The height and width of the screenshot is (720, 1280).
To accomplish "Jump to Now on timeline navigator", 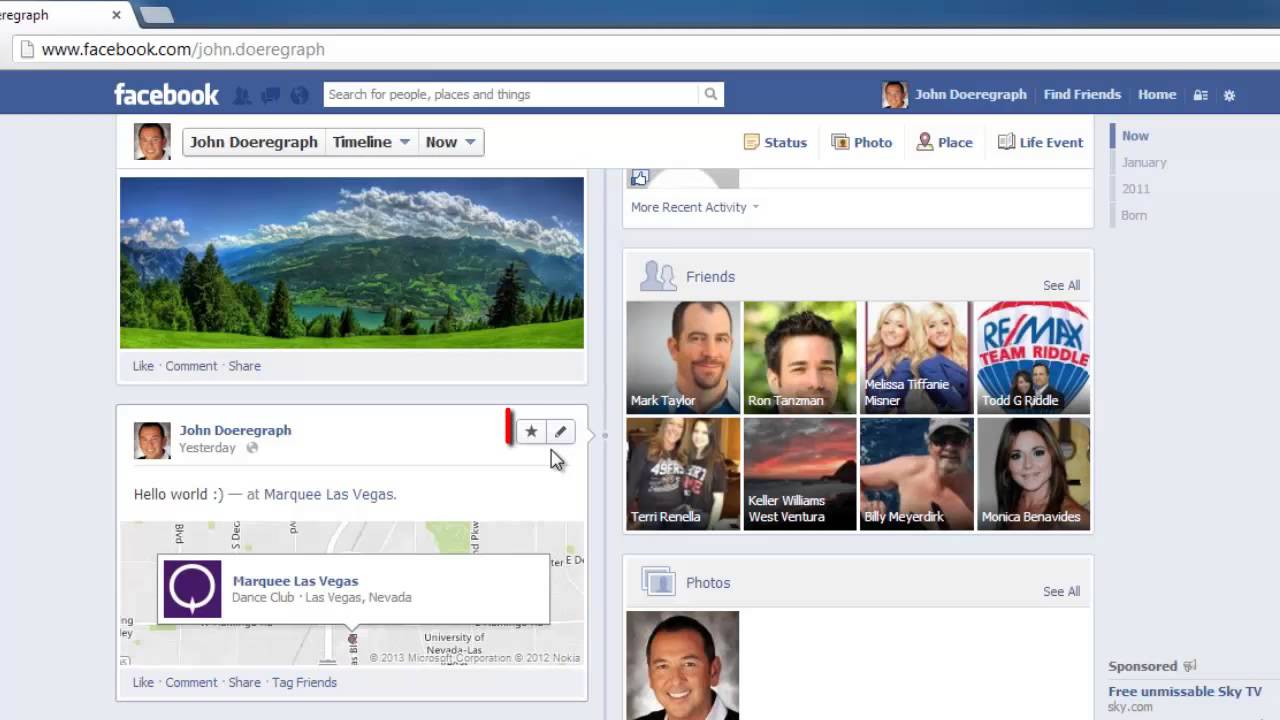I will 1135,136.
